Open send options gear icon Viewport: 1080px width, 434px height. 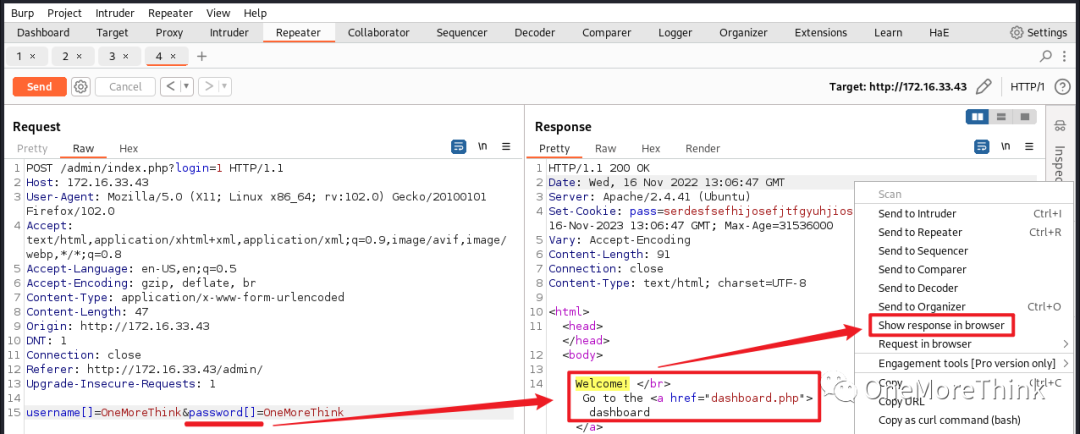[x=81, y=87]
